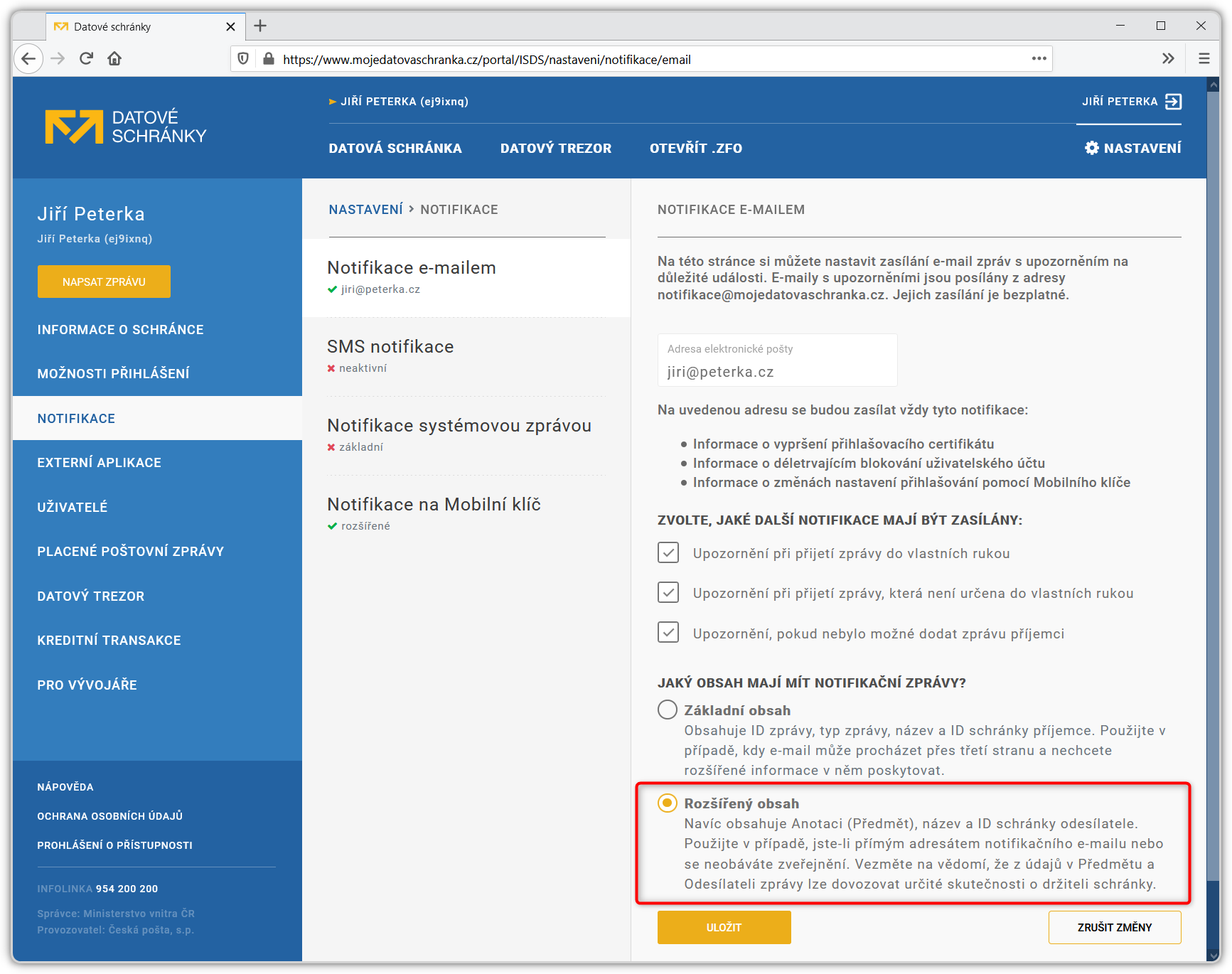Open the Otevřít .ZFO menu item
Screen dimensions: 1232x974
[x=696, y=148]
